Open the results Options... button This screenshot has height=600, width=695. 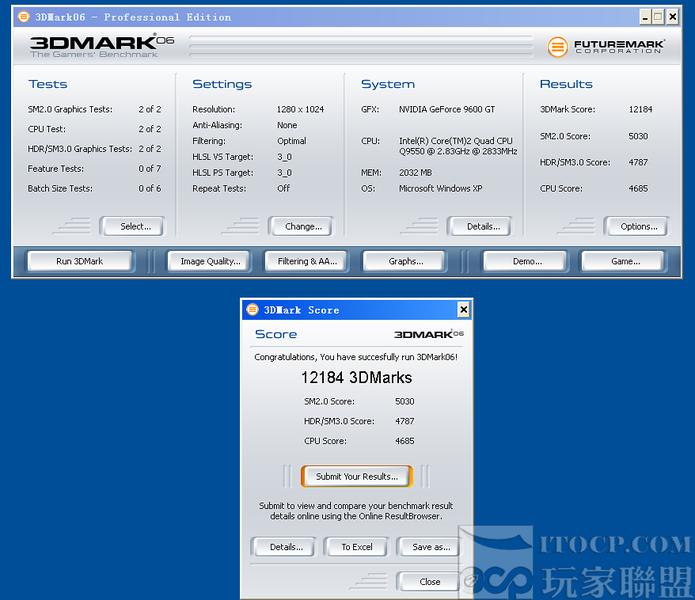tap(636, 226)
